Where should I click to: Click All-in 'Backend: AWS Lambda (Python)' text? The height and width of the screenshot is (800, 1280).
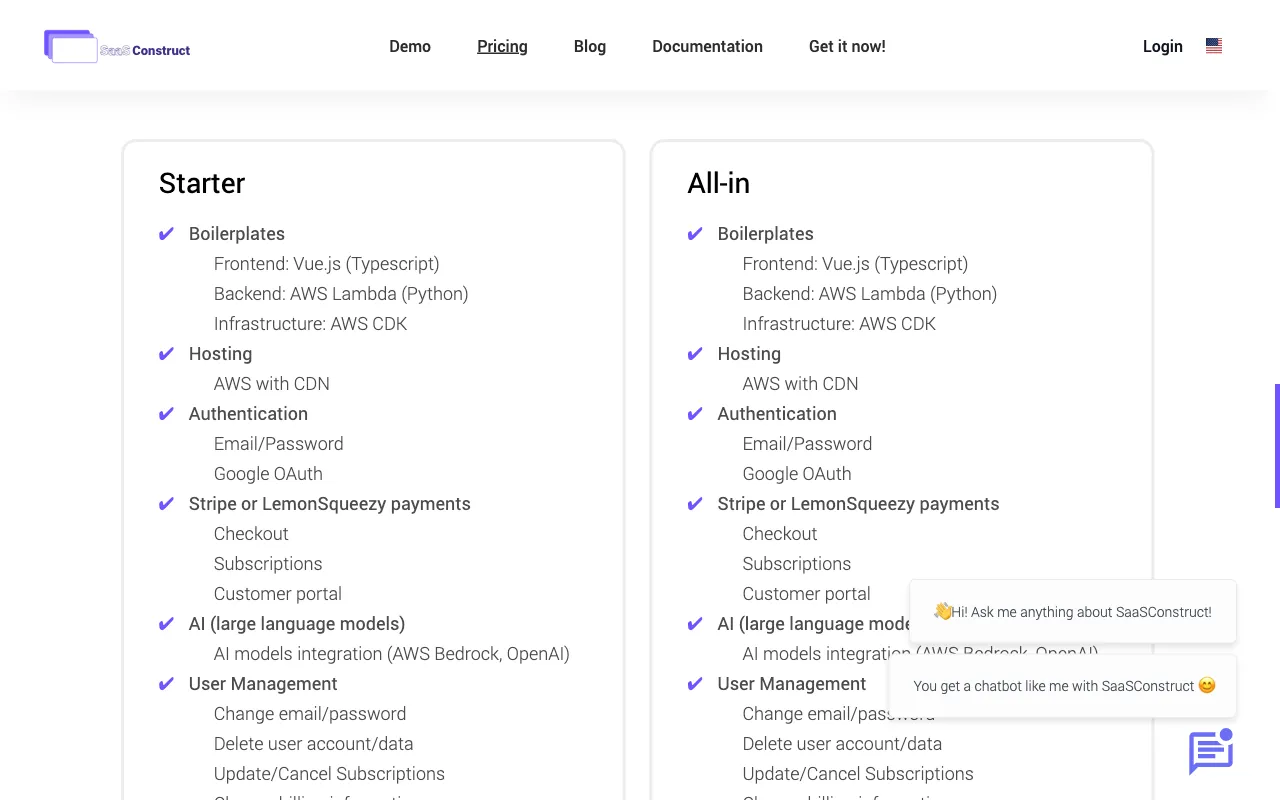click(870, 294)
